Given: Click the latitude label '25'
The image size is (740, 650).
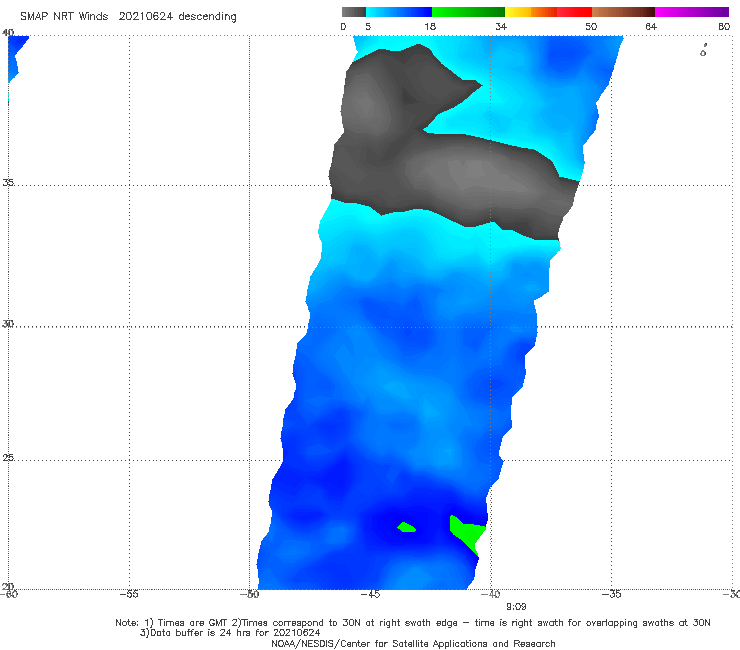Looking at the screenshot, I should click(8, 457).
